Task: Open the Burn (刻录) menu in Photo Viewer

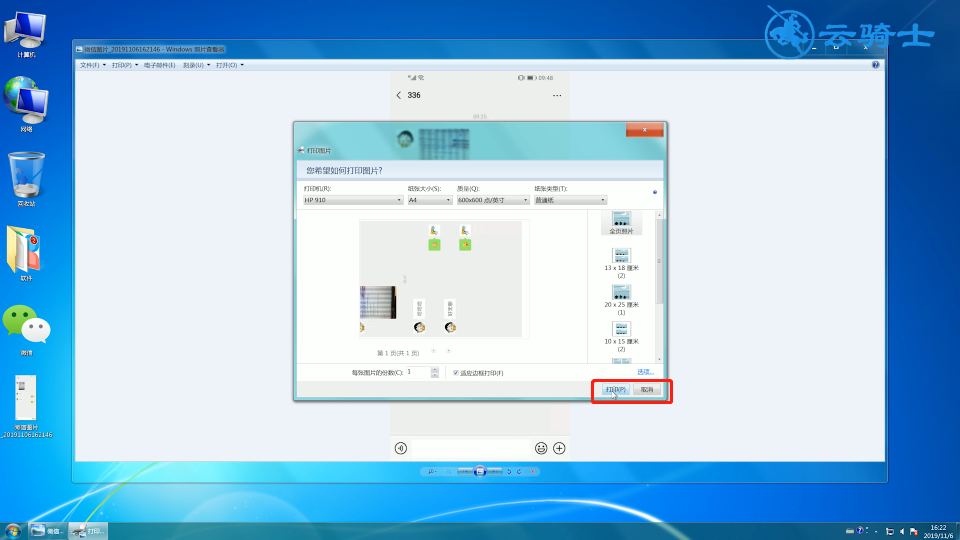Action: (196, 65)
